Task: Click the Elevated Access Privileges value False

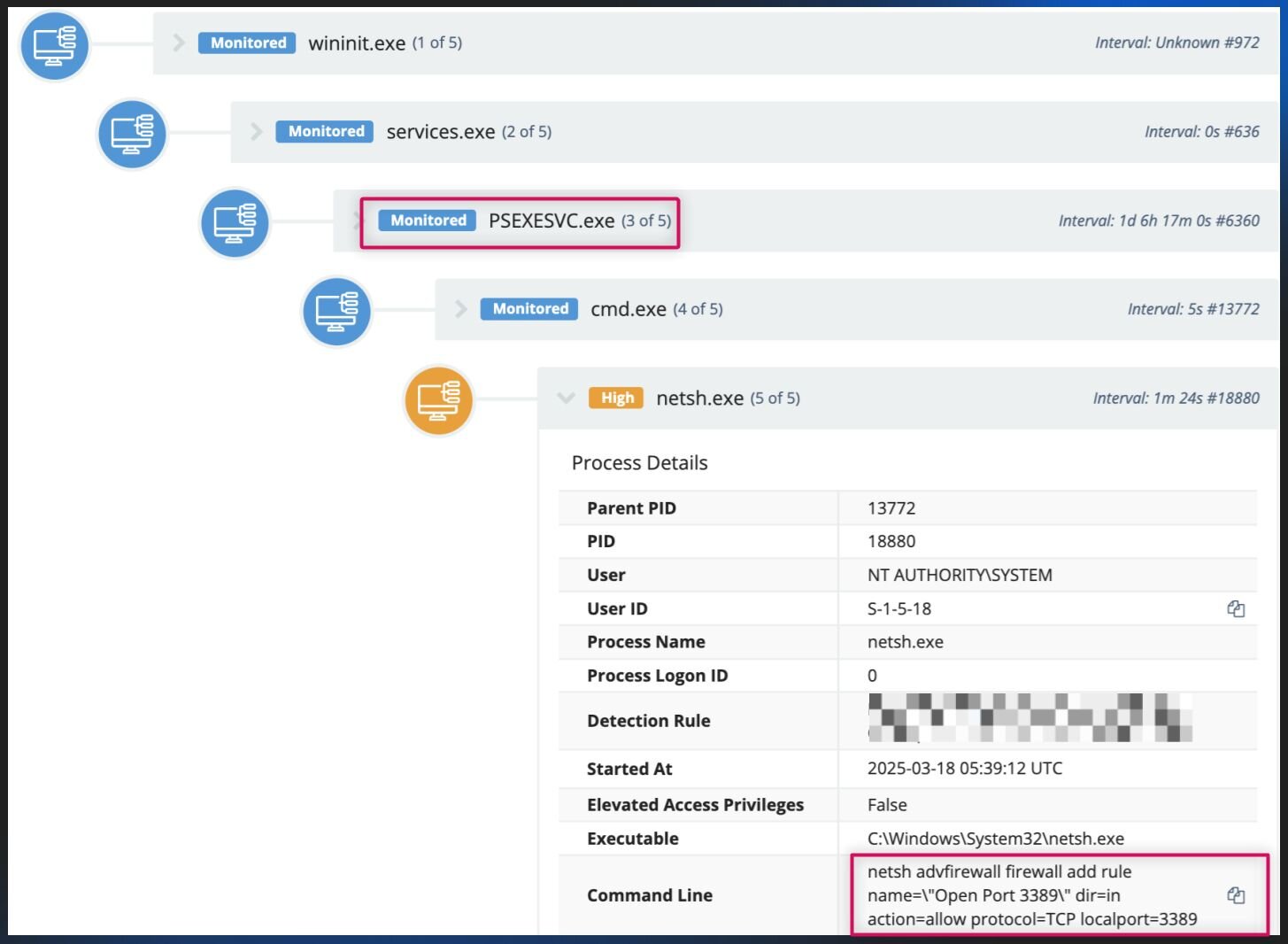Action: 887,805
